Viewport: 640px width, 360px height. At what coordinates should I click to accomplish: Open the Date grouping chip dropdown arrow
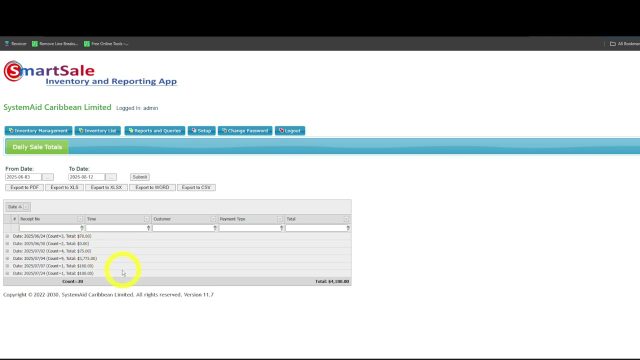(x=26, y=207)
